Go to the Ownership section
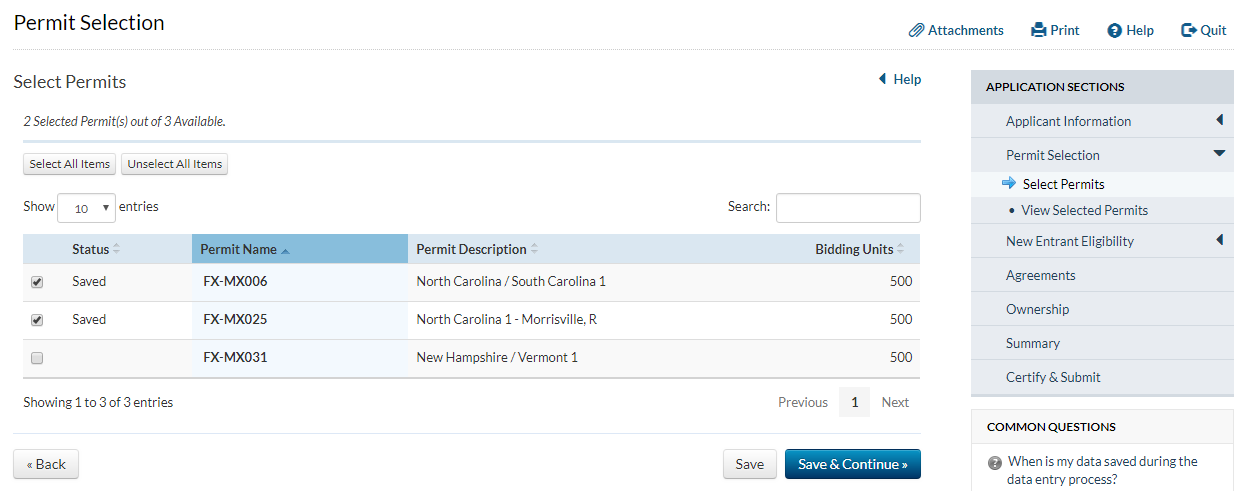 1037,309
